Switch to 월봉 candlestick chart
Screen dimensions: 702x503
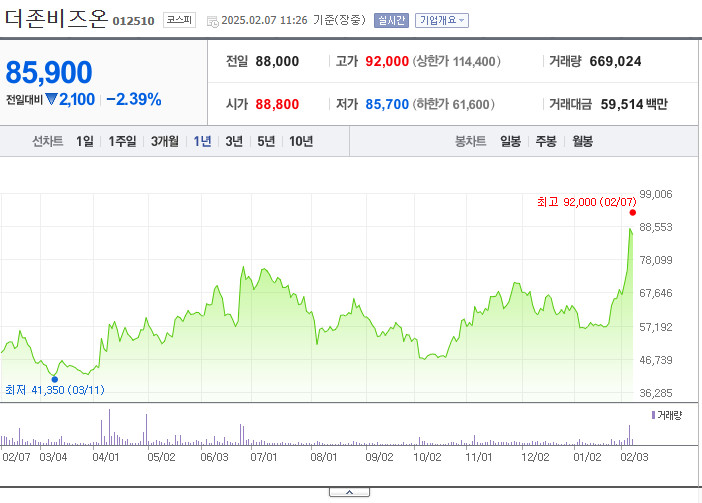tap(582, 141)
